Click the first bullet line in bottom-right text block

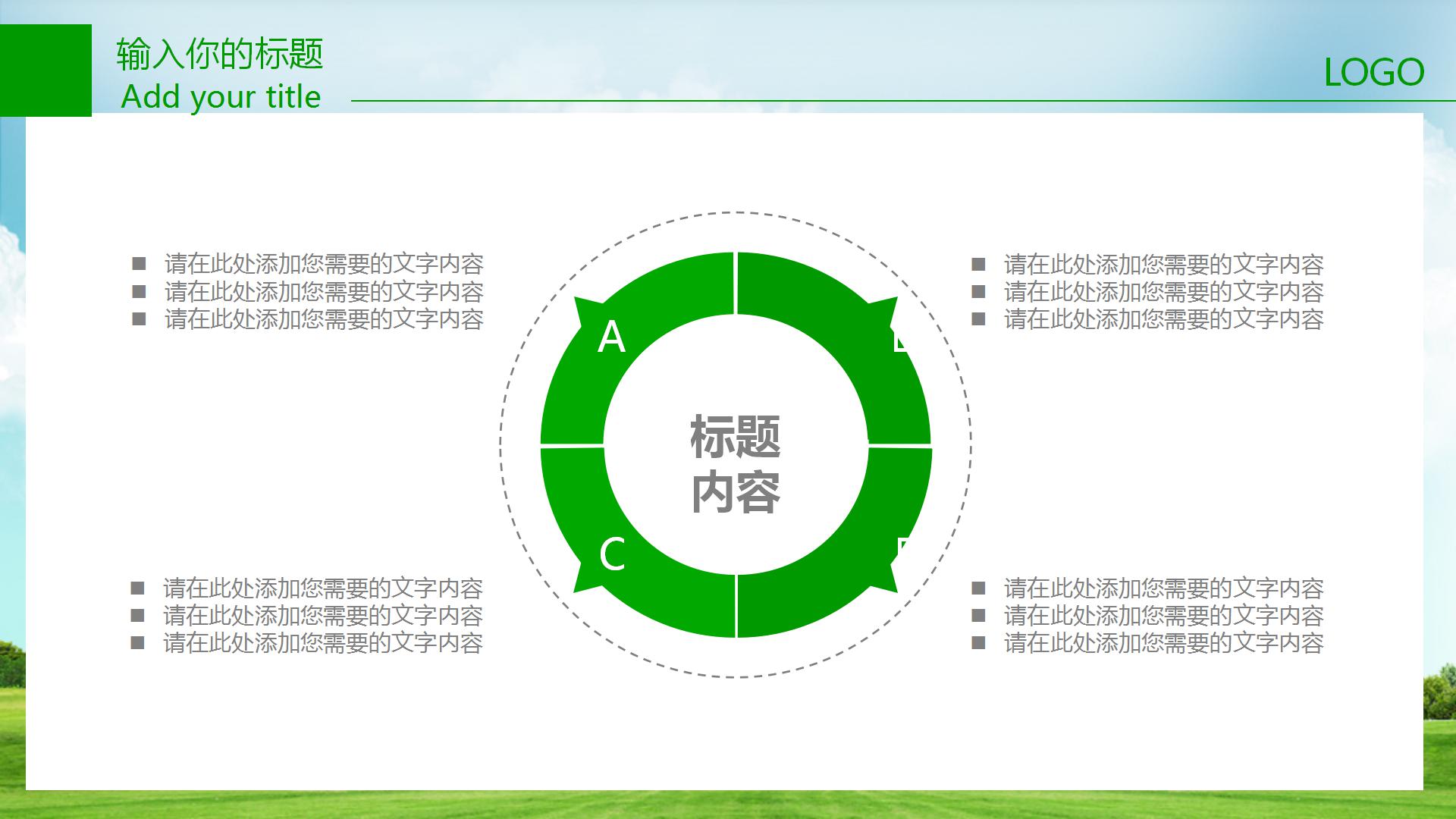tap(1148, 588)
